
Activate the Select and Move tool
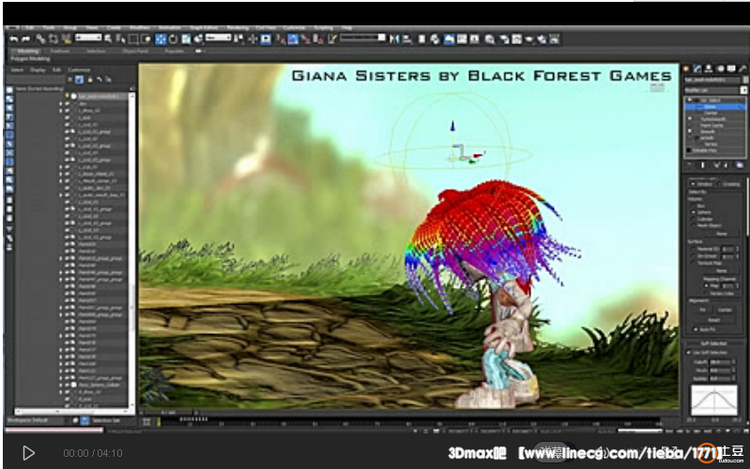point(160,39)
